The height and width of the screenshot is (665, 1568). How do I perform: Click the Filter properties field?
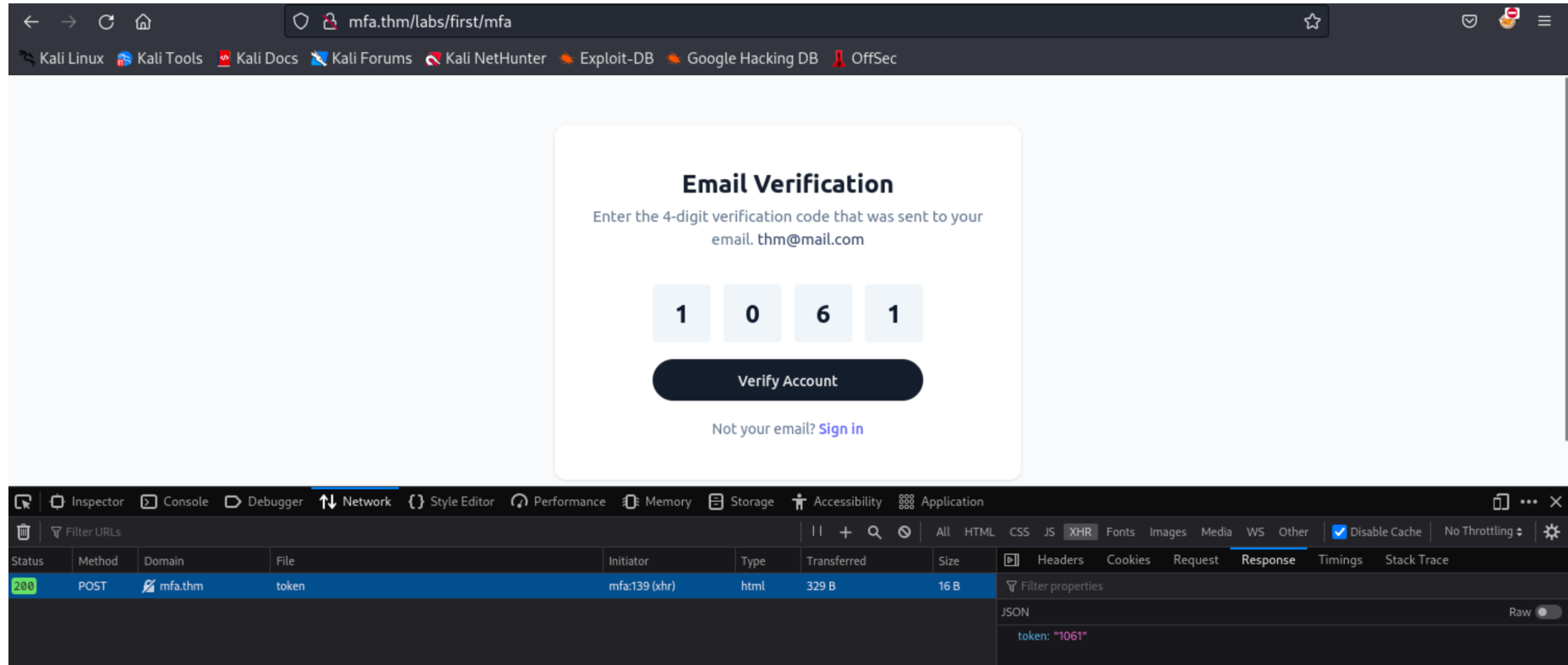tap(1282, 586)
